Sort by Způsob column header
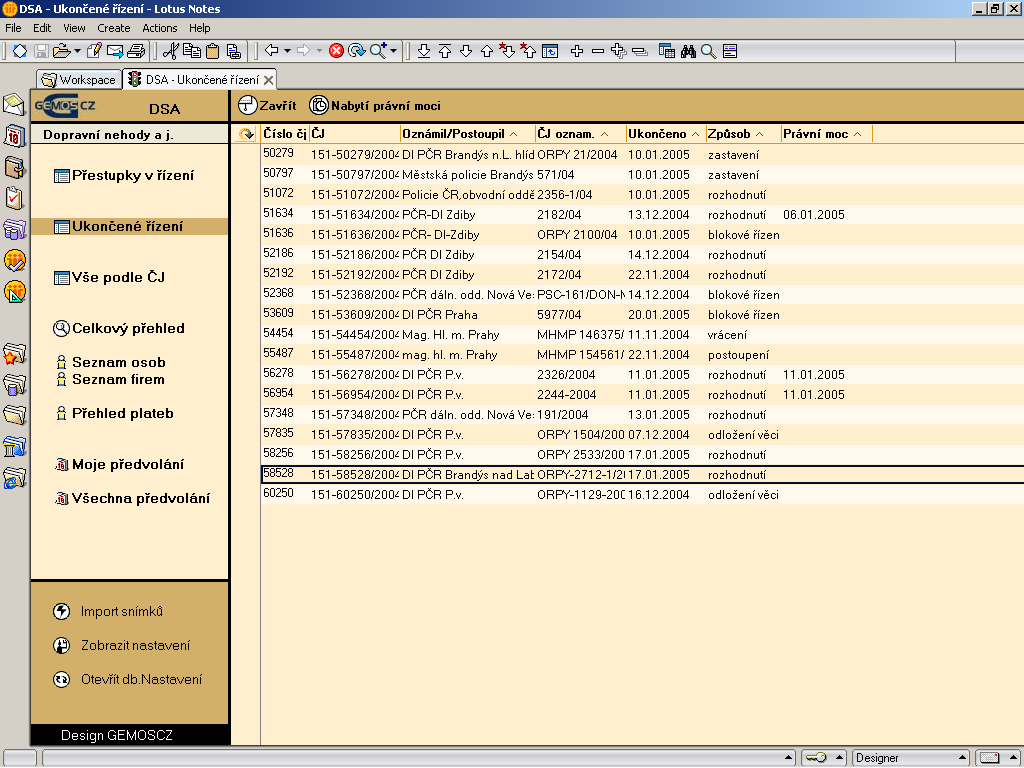1024x768 pixels. tap(743, 134)
